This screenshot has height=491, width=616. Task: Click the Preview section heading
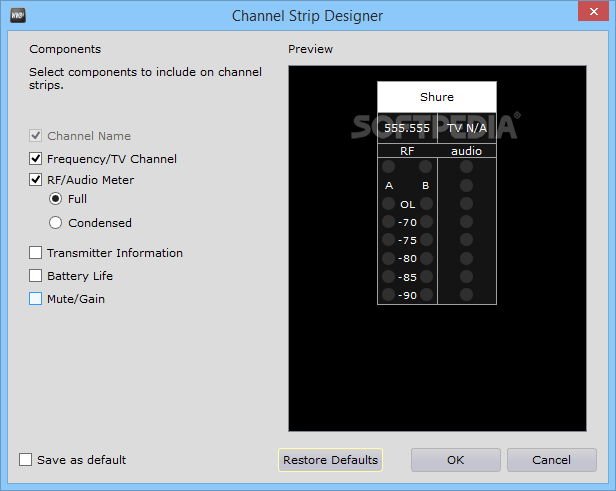point(310,49)
